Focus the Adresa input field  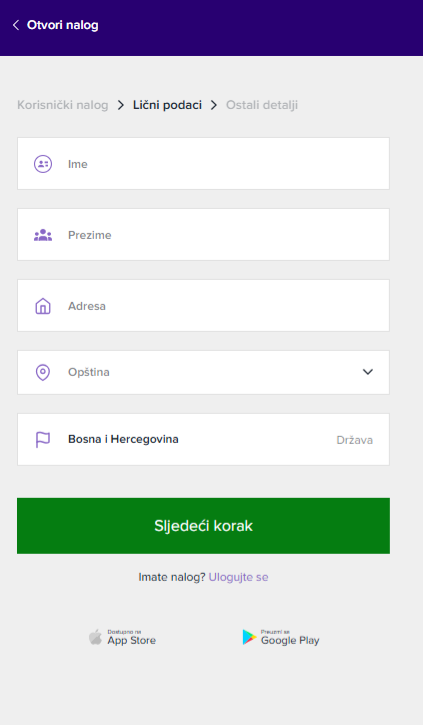[203, 305]
